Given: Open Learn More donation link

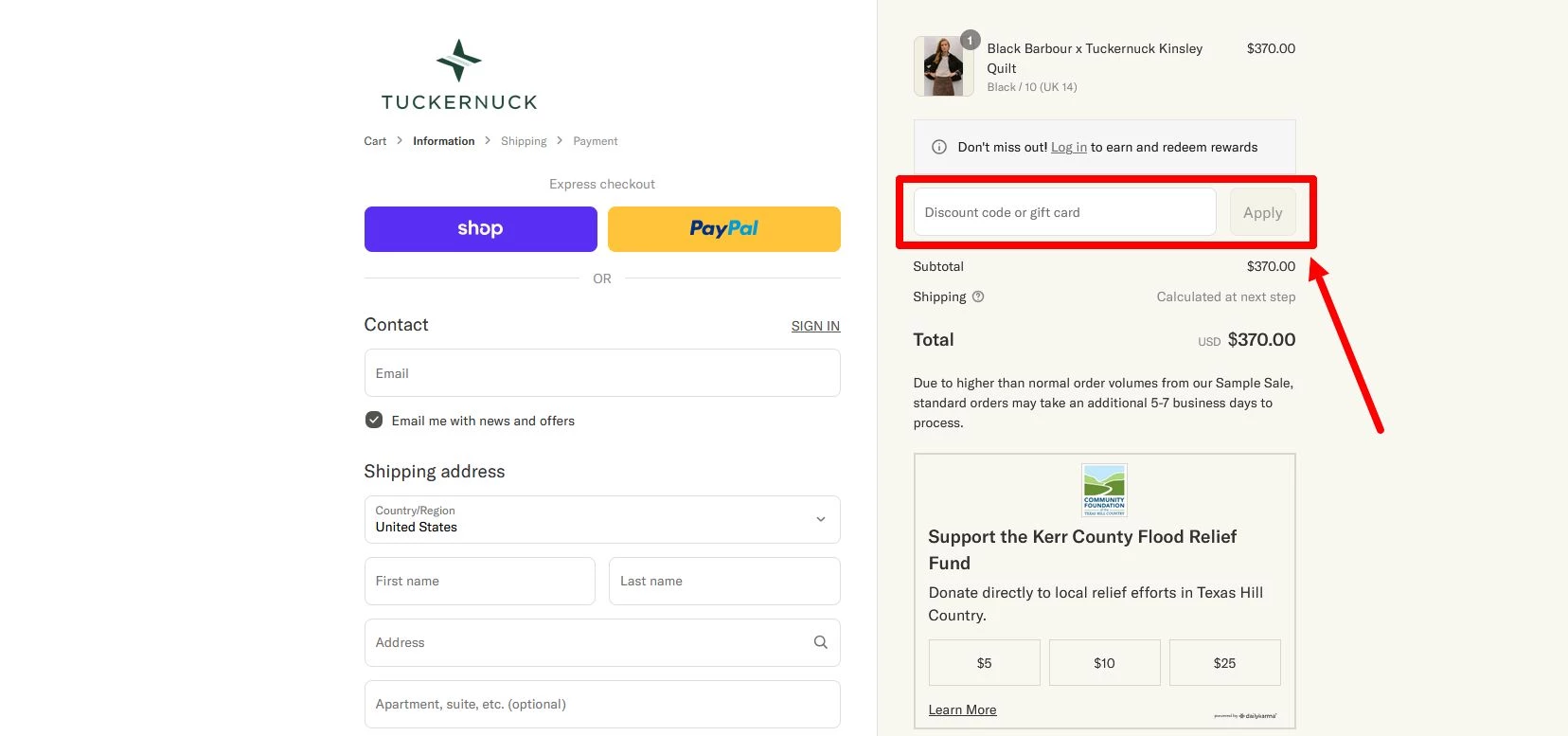Looking at the screenshot, I should (x=962, y=709).
